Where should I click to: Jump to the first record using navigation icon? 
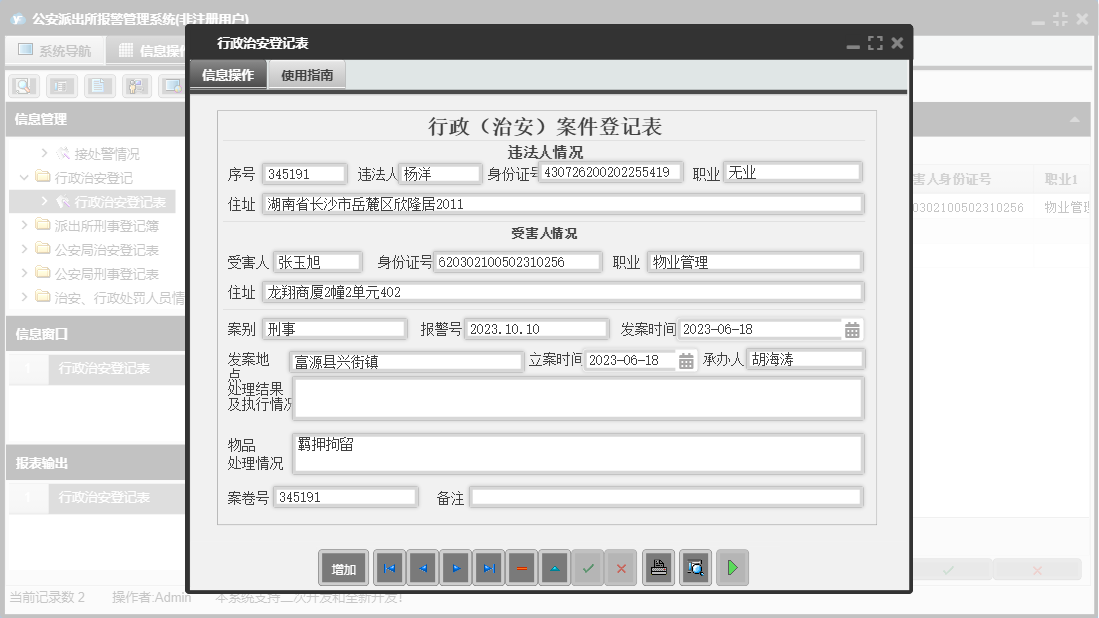389,568
